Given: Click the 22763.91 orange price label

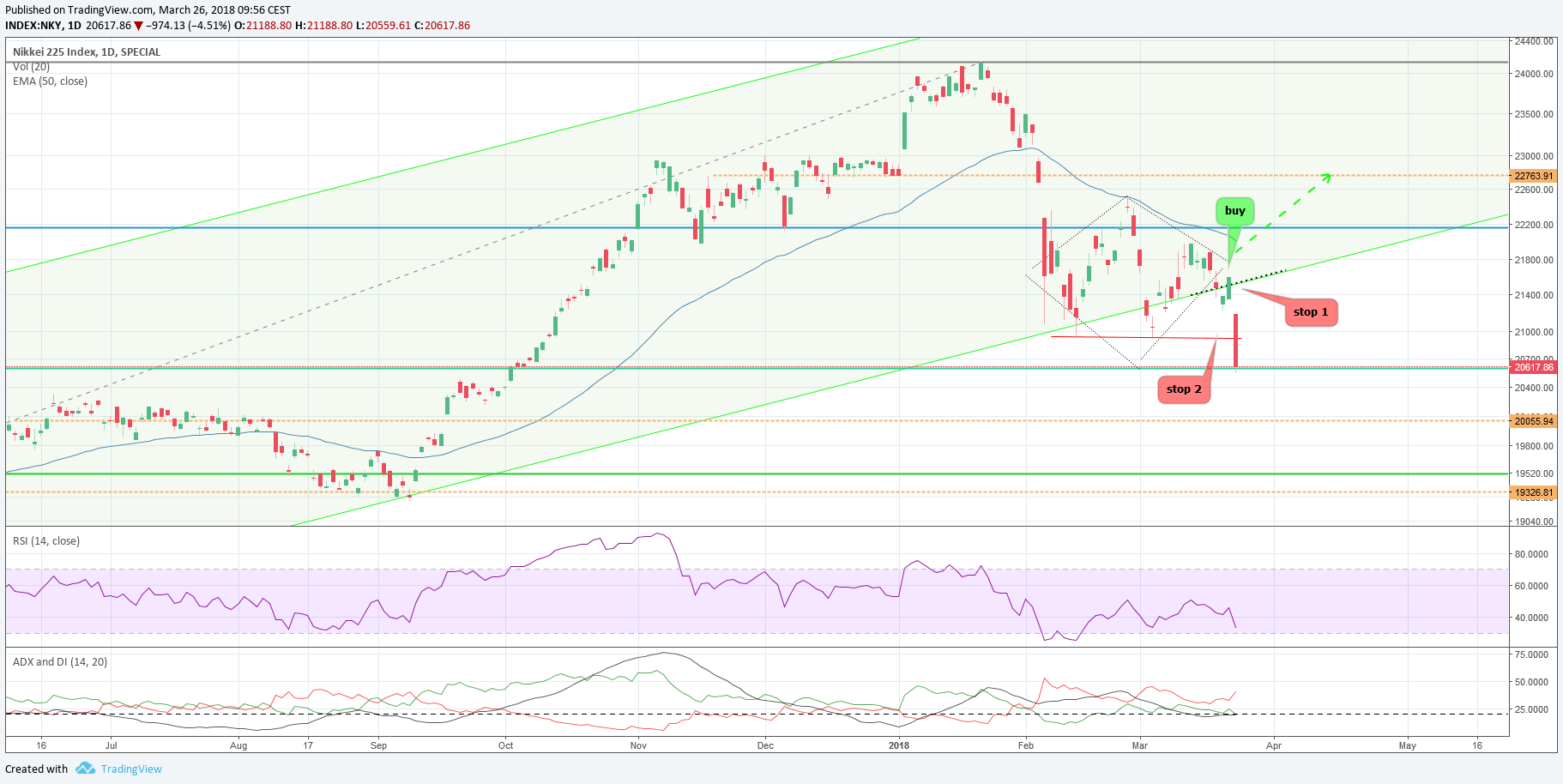Looking at the screenshot, I should [1533, 176].
